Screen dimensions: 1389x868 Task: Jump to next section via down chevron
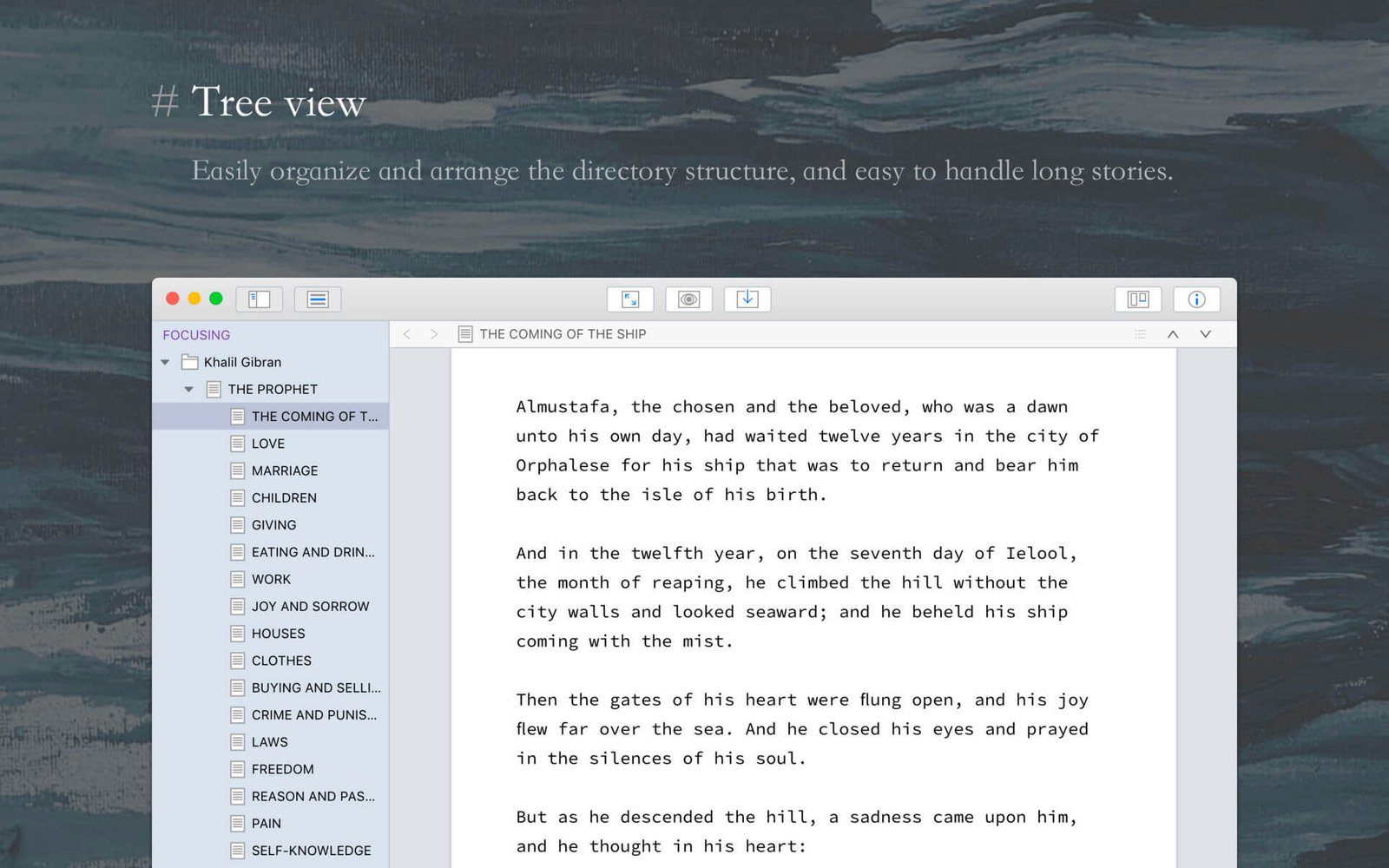[1204, 333]
